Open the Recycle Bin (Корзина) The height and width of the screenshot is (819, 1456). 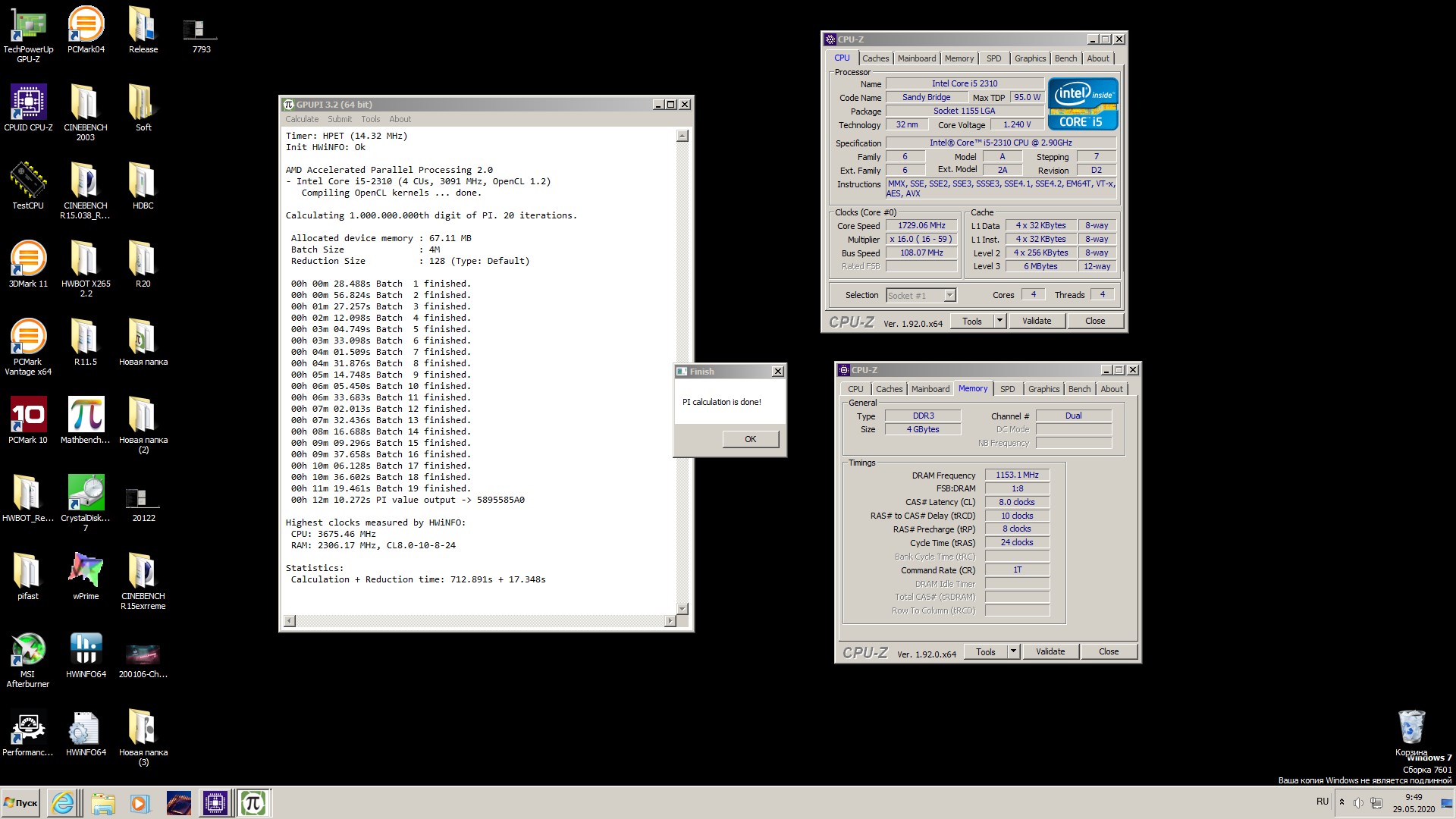[1411, 733]
